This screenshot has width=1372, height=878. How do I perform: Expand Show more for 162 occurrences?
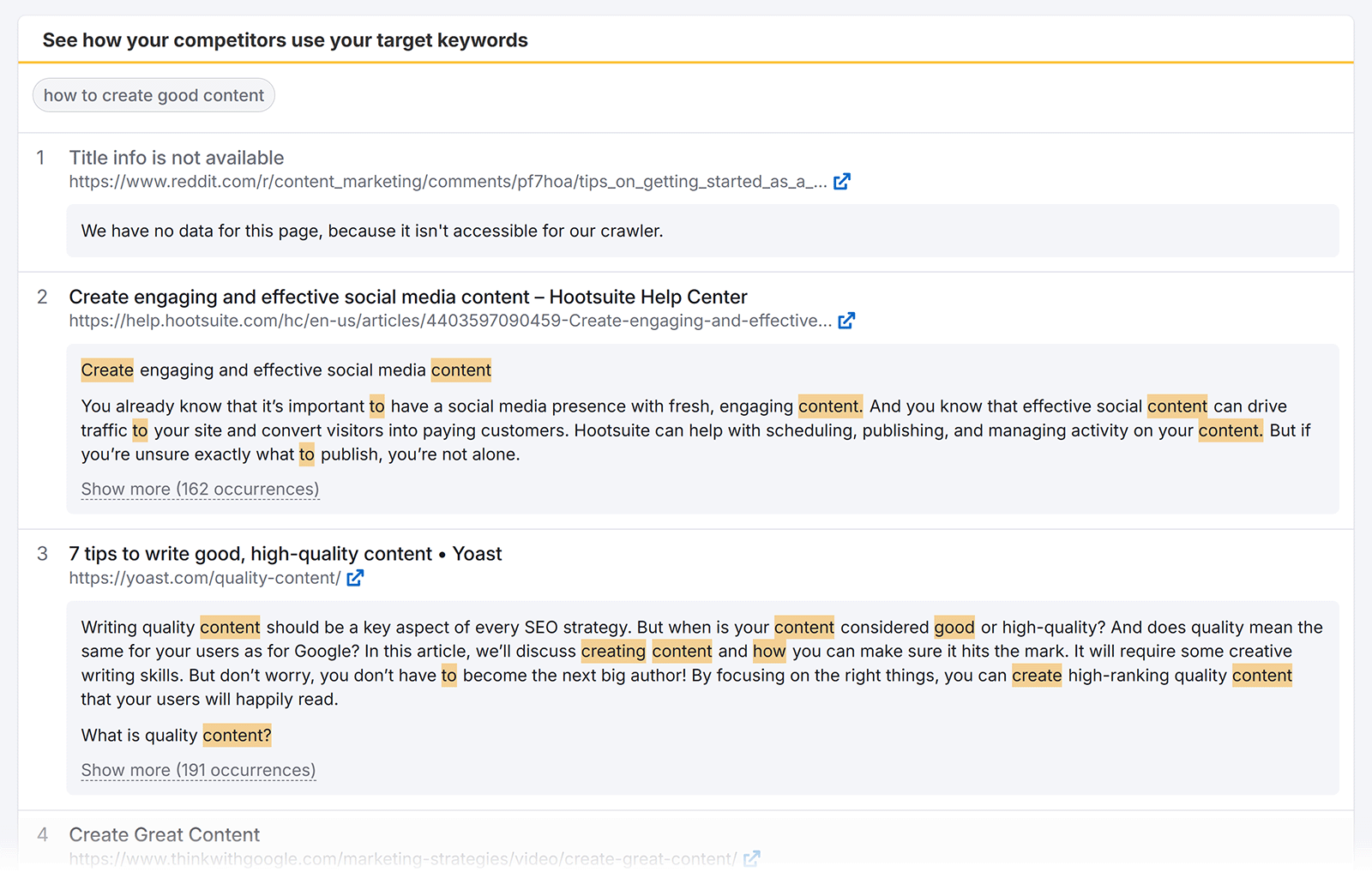(x=199, y=489)
